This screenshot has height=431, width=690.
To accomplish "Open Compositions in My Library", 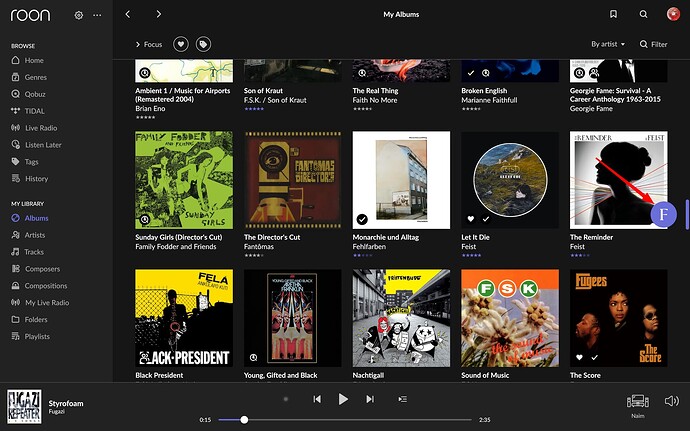I will pyautogui.click(x=39, y=286).
